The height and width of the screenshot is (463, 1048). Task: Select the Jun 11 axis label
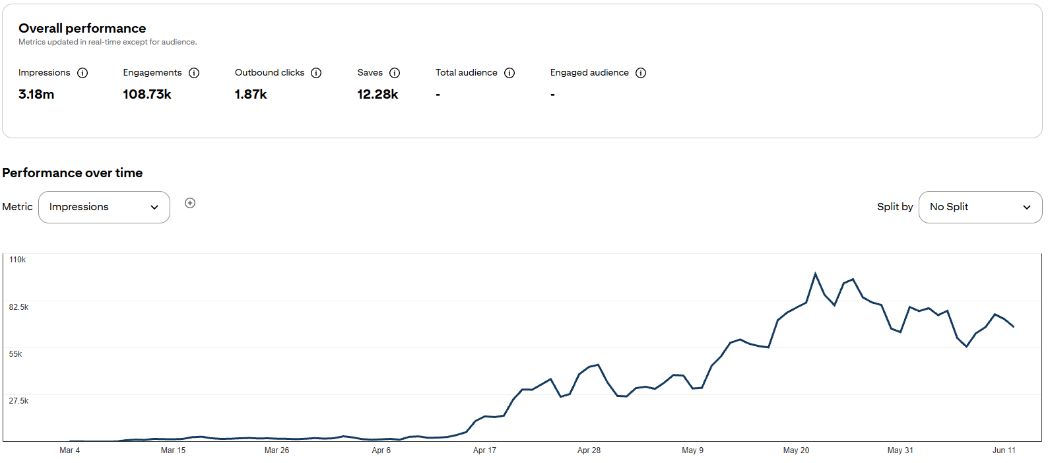(1005, 450)
